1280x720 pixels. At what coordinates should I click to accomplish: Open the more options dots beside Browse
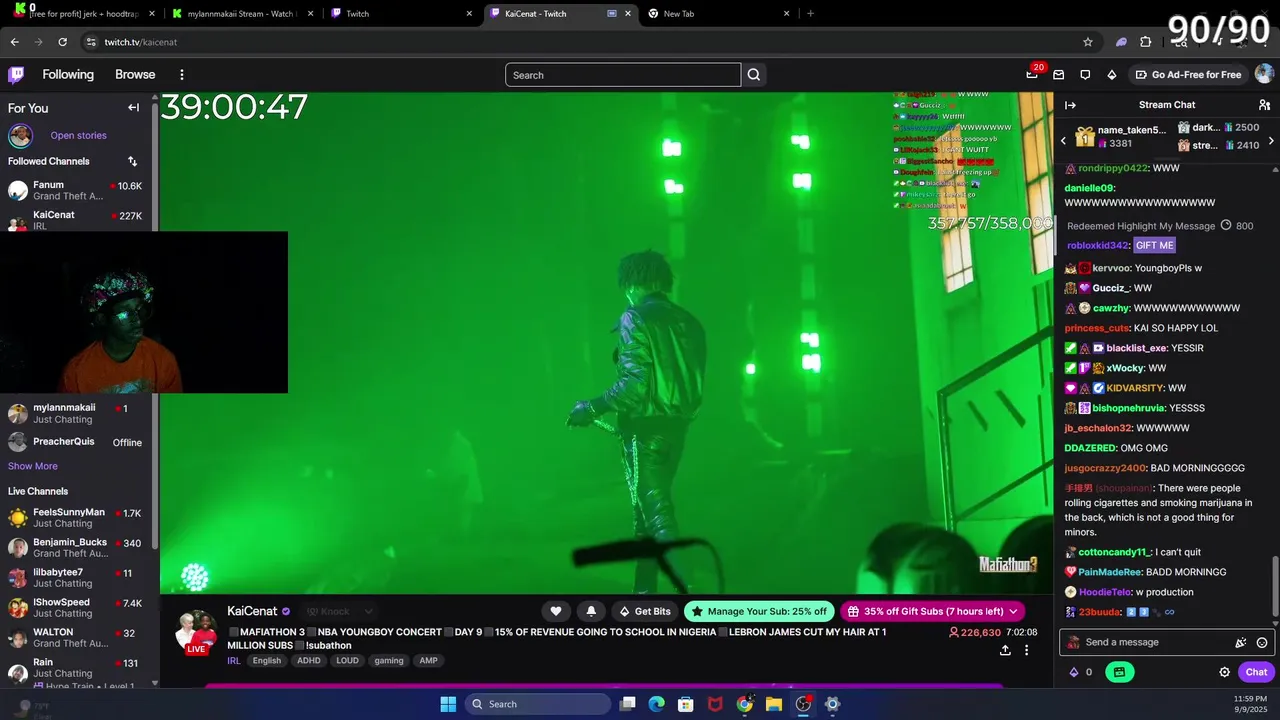182,74
